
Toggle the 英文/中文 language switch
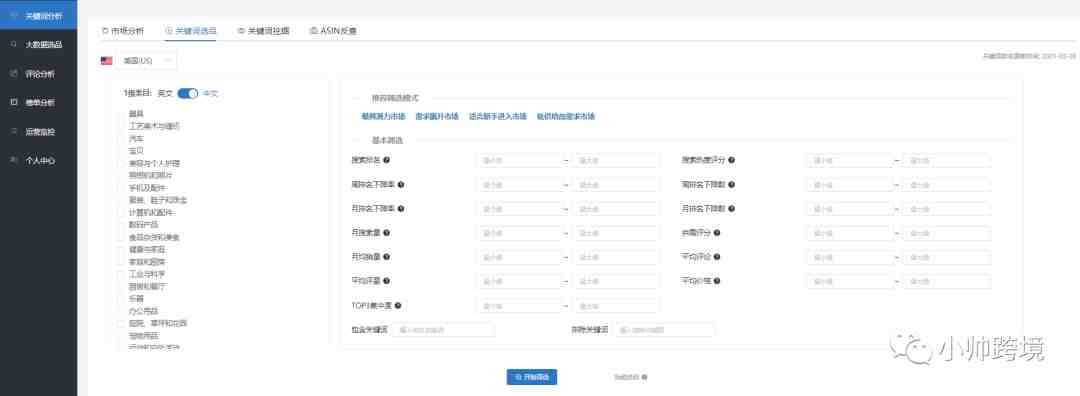point(187,93)
